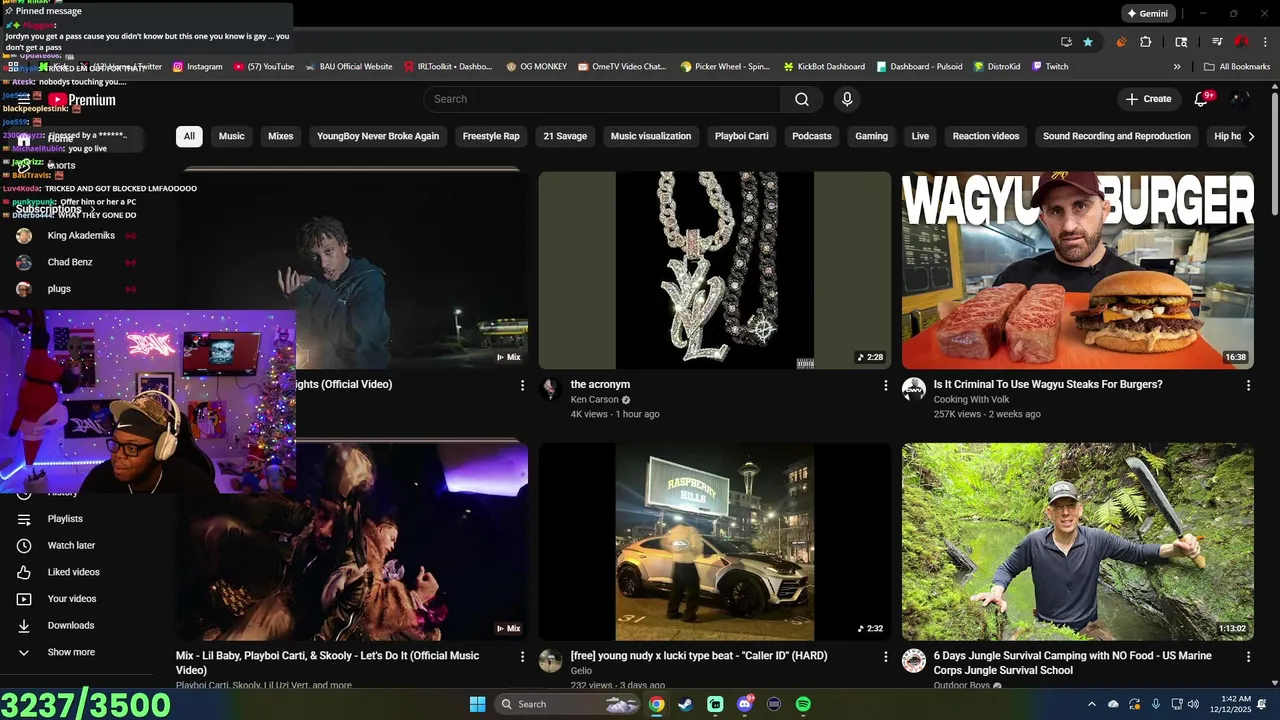
Task: Open the Chad Benz subscription
Action: [70, 262]
